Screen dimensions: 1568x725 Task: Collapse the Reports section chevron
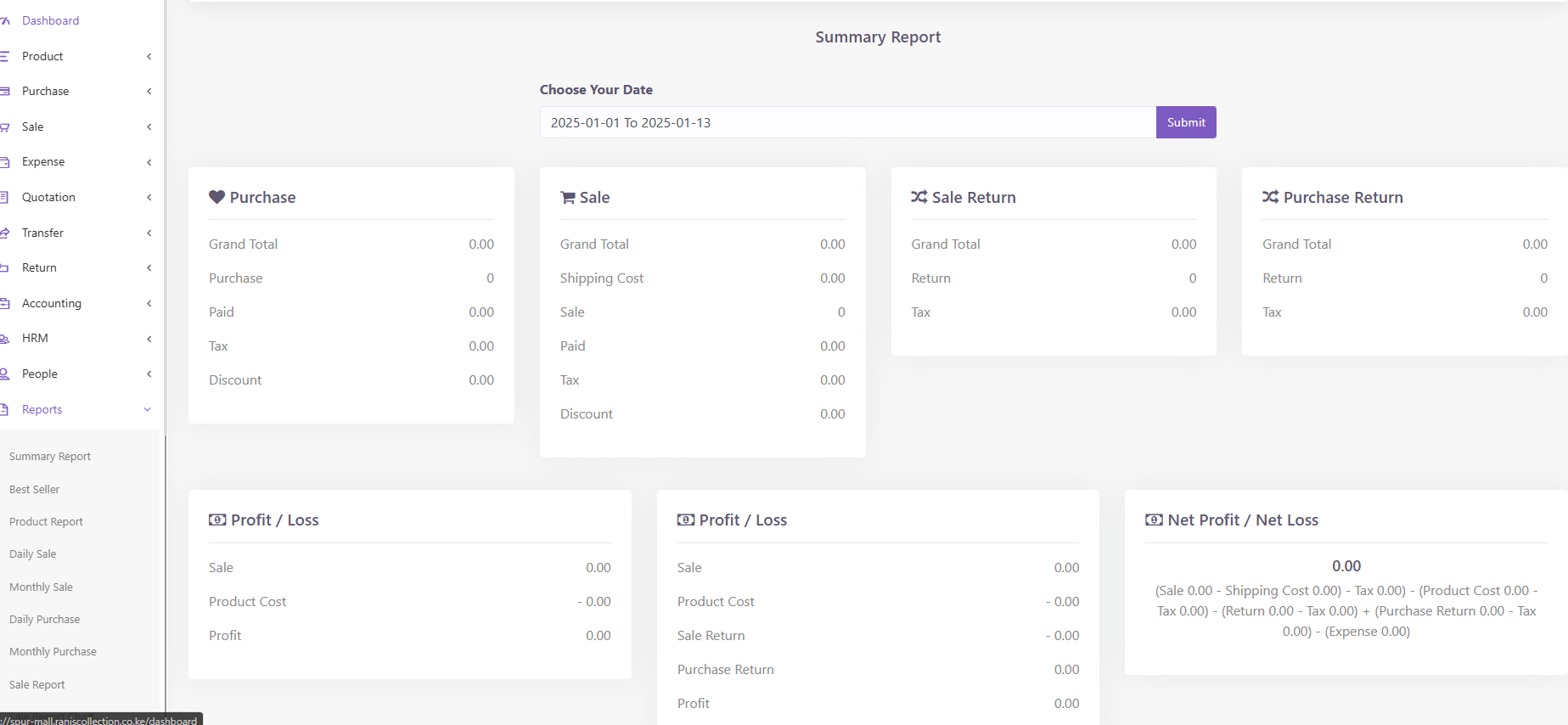(x=148, y=409)
